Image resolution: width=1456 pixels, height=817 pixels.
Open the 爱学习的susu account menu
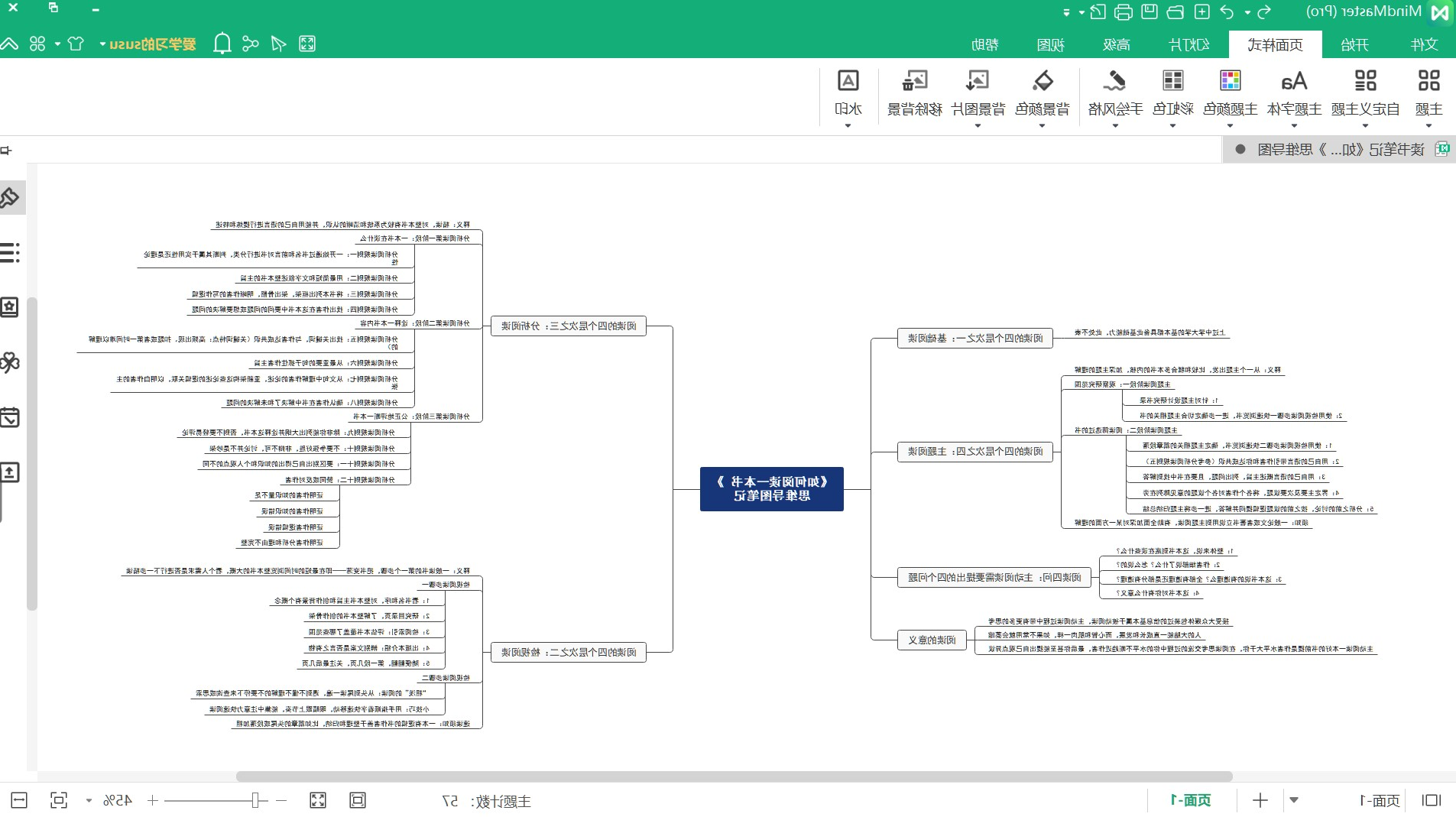[148, 44]
